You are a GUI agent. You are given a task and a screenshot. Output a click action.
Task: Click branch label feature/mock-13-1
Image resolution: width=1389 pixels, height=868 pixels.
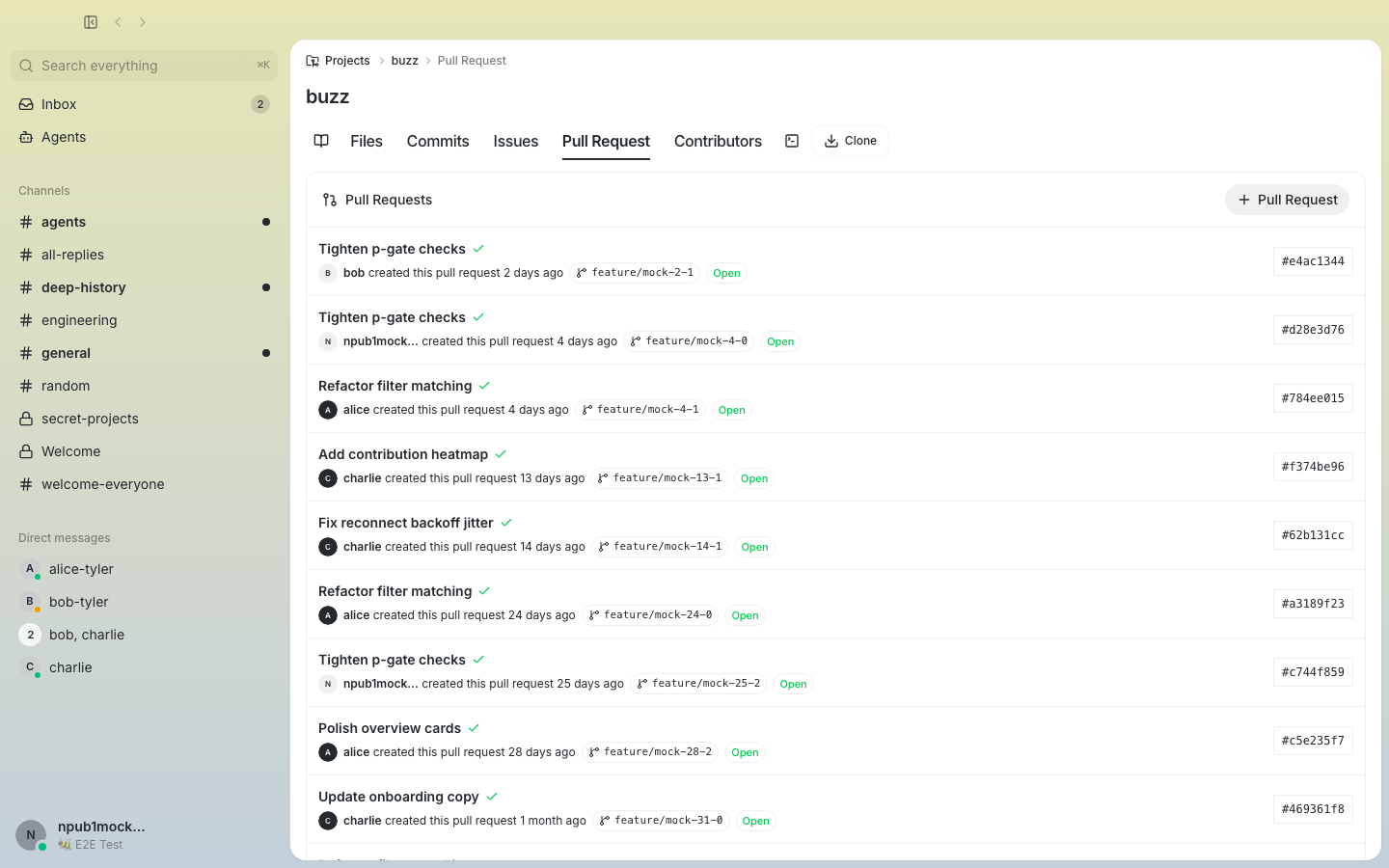point(659,478)
